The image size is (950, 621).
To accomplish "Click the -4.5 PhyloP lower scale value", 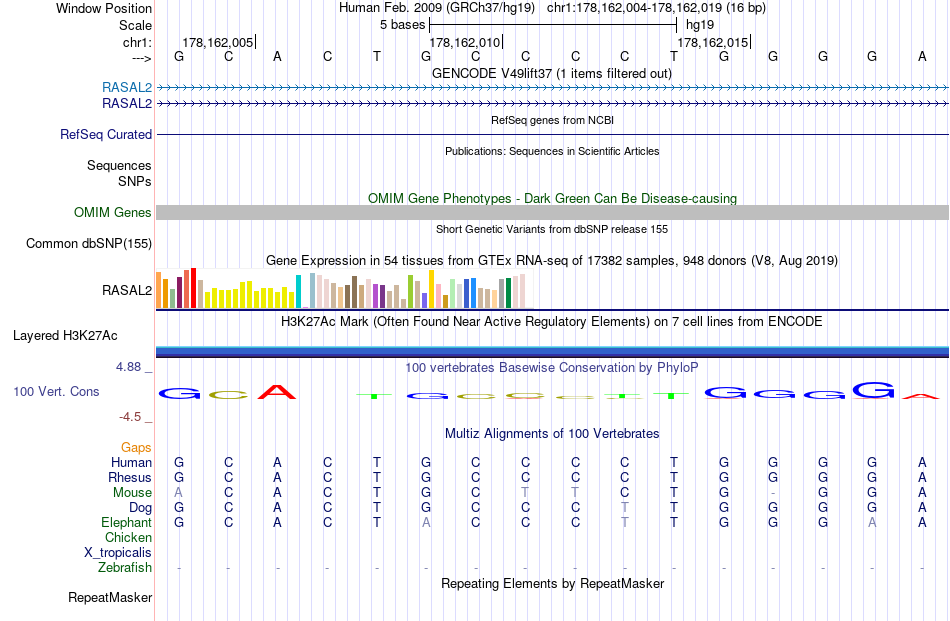I will [x=130, y=417].
